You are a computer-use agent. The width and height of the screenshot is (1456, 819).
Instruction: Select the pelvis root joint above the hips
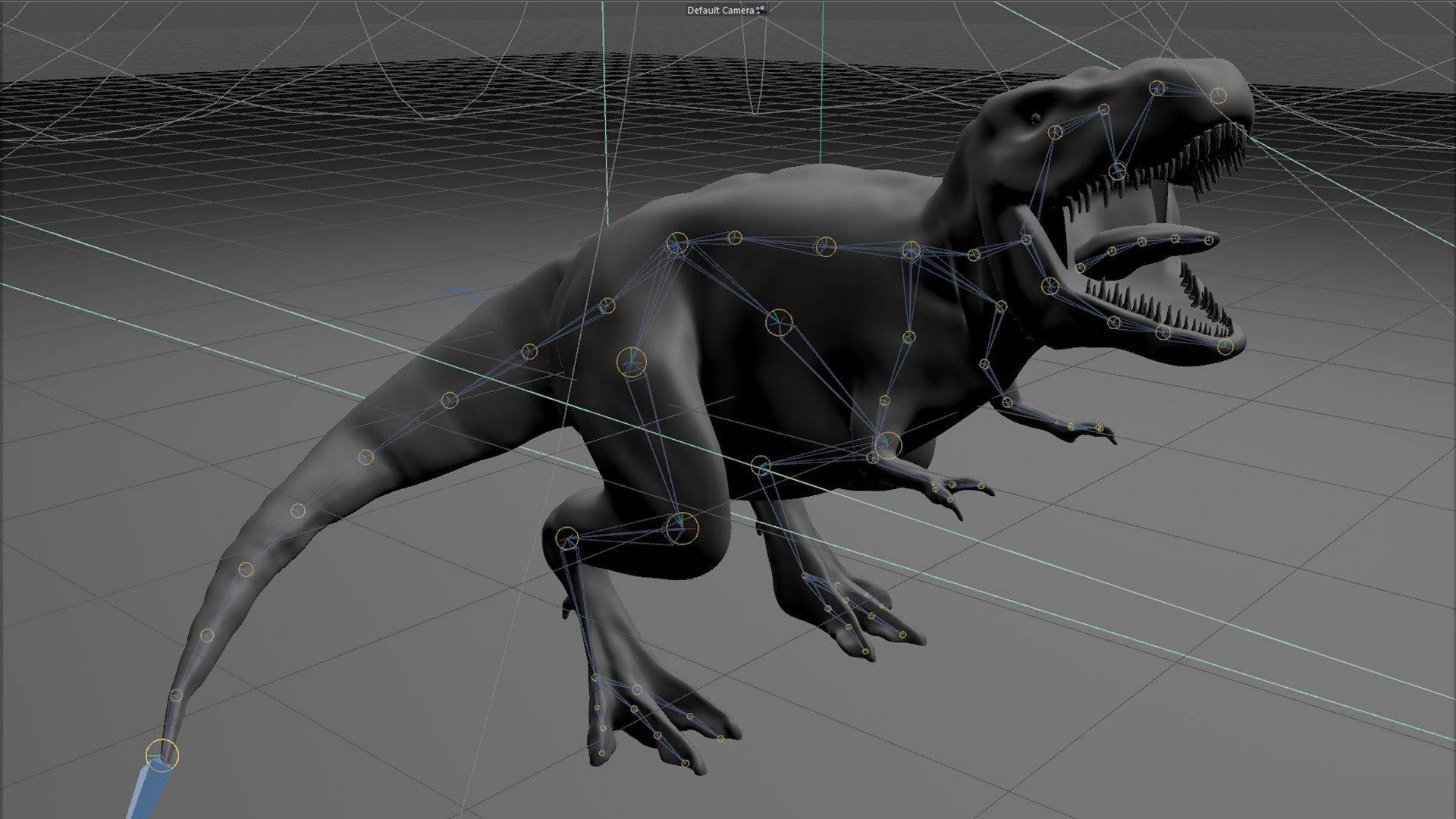(677, 243)
